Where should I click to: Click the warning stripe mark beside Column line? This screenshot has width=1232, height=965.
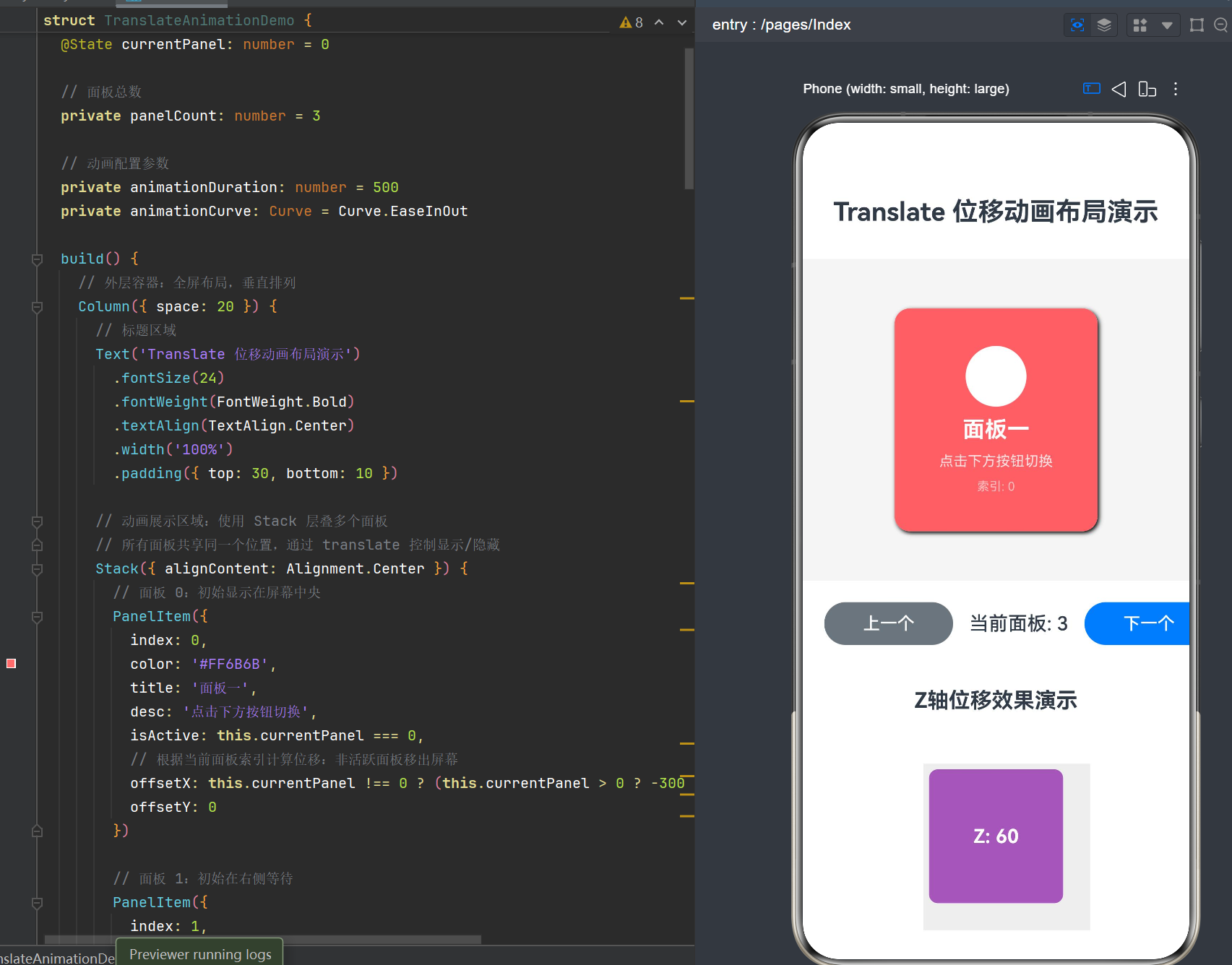pyautogui.click(x=687, y=298)
